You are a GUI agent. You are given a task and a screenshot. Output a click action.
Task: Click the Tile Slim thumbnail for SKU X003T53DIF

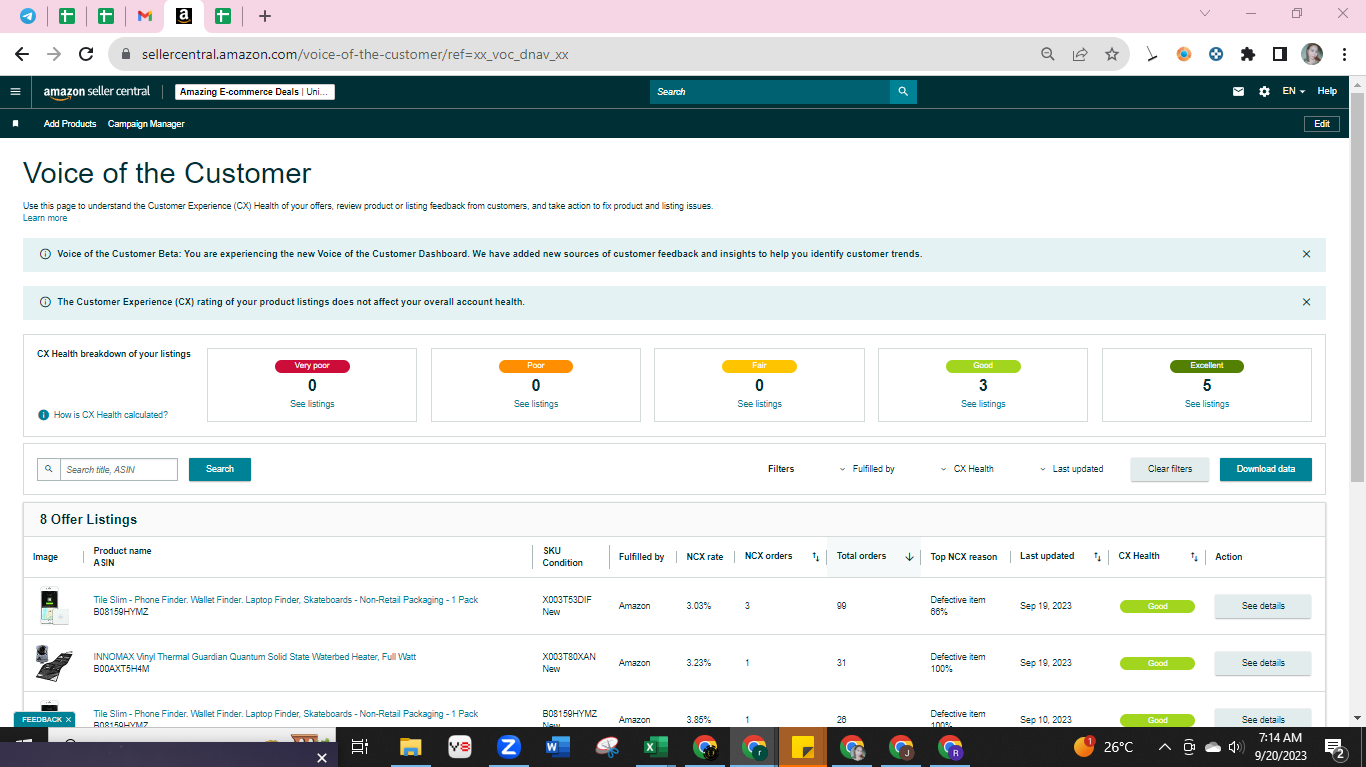coord(53,606)
